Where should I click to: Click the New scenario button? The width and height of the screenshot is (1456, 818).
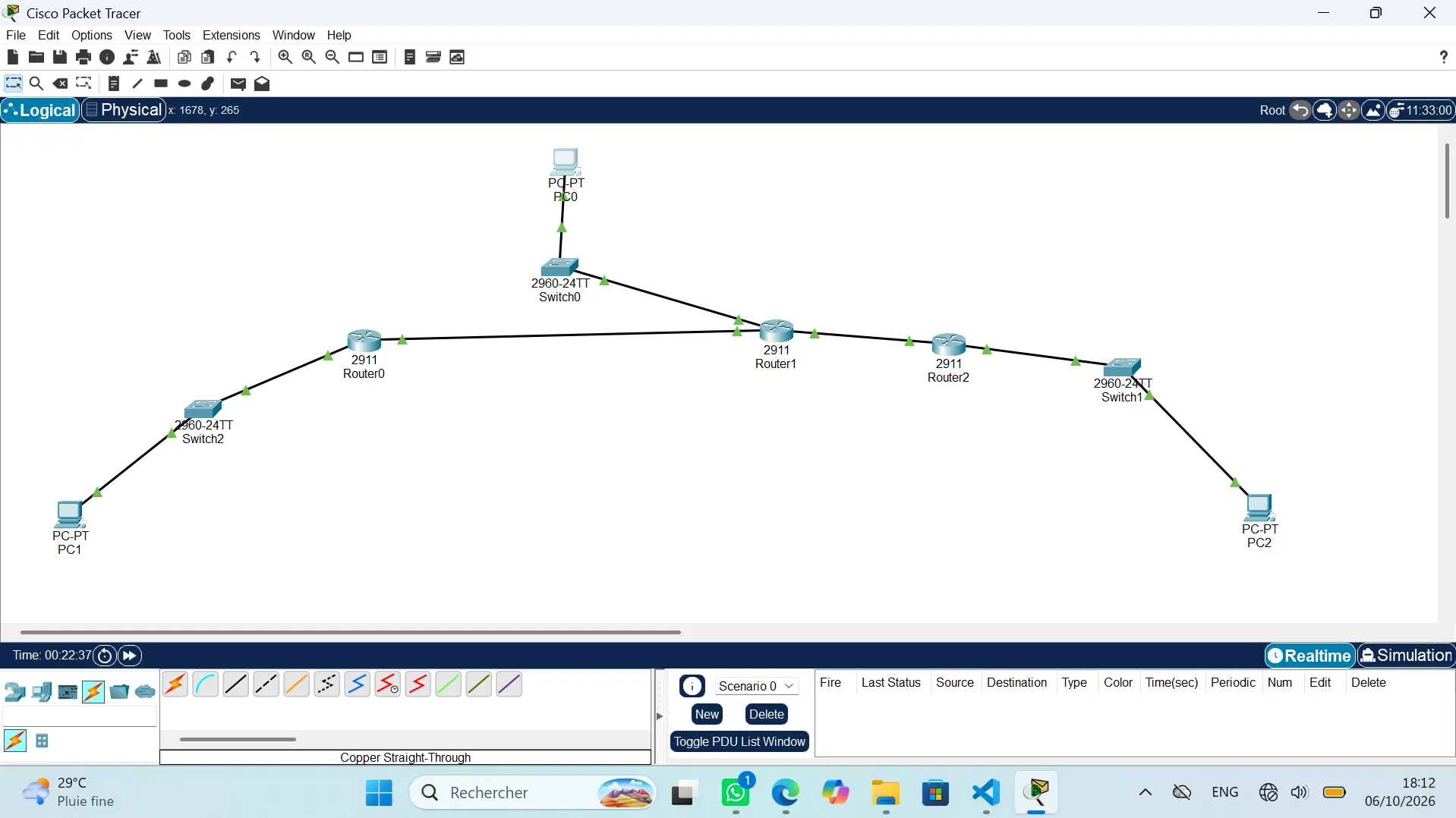tap(707, 714)
